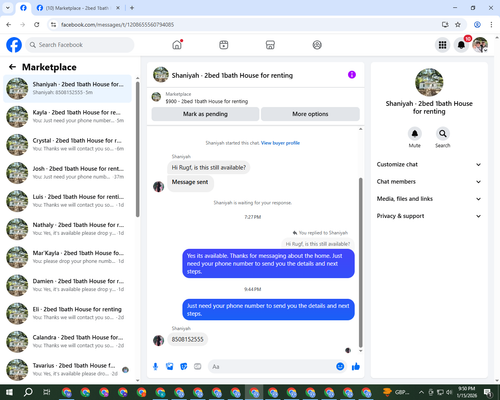Screen dimensions: 500x400
Task: Open a new browser tab
Action: (132, 8)
